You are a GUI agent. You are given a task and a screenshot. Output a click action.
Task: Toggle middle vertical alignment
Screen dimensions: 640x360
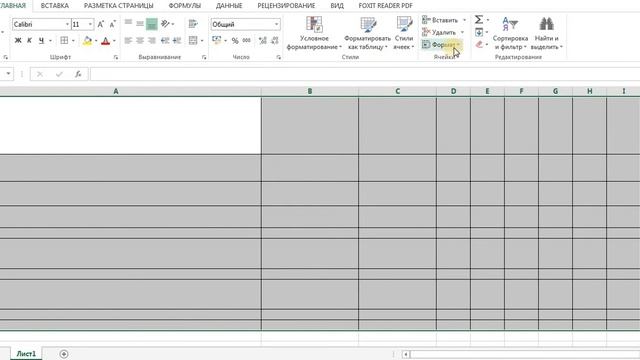click(x=140, y=24)
